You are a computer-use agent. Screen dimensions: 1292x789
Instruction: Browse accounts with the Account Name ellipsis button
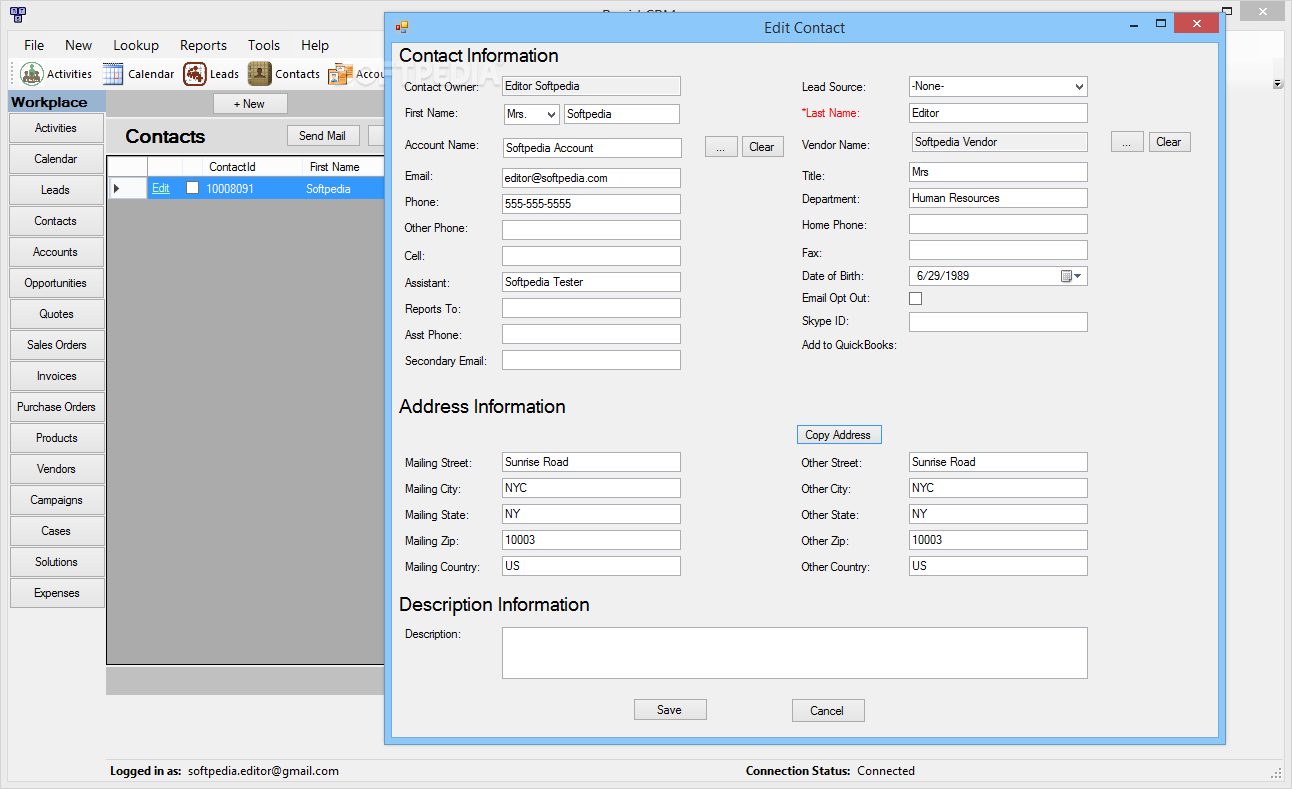(721, 147)
